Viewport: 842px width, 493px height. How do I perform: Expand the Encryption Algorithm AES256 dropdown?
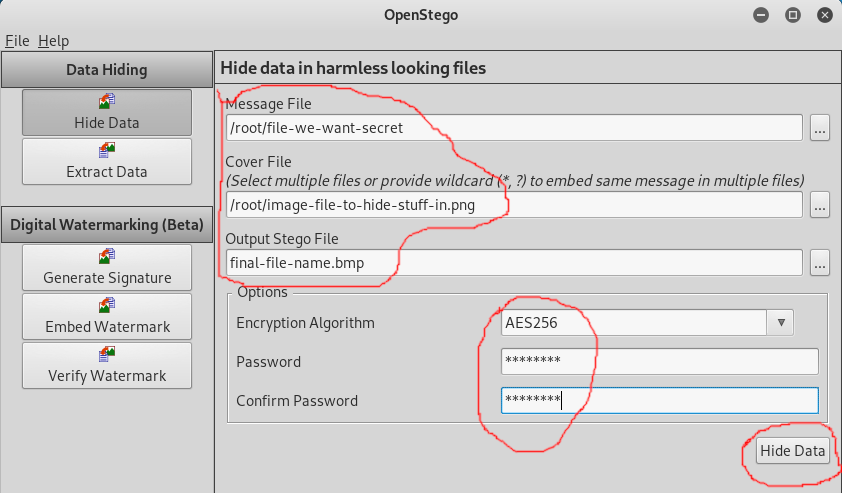tap(781, 323)
